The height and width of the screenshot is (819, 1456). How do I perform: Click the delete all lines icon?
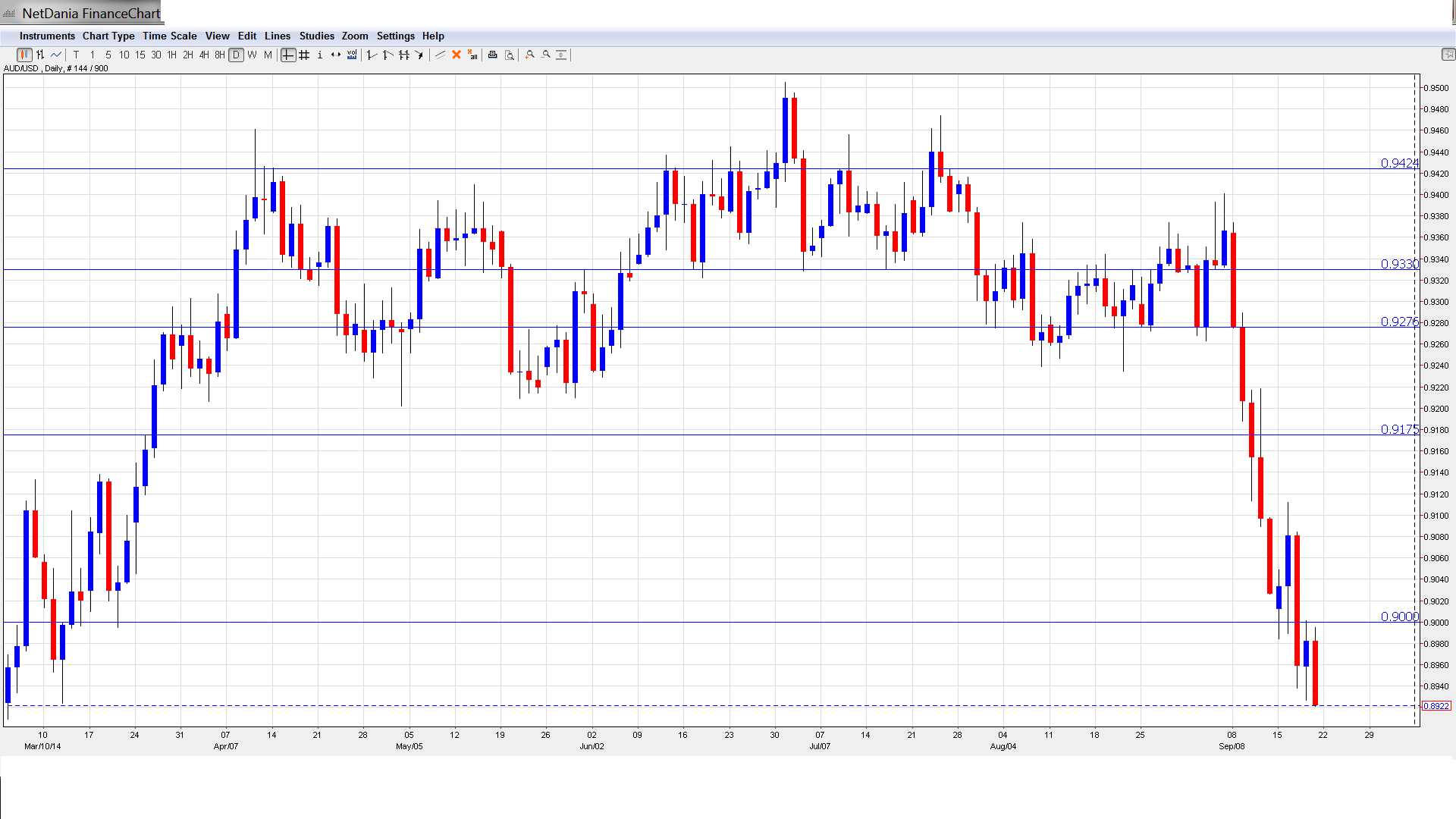[472, 55]
